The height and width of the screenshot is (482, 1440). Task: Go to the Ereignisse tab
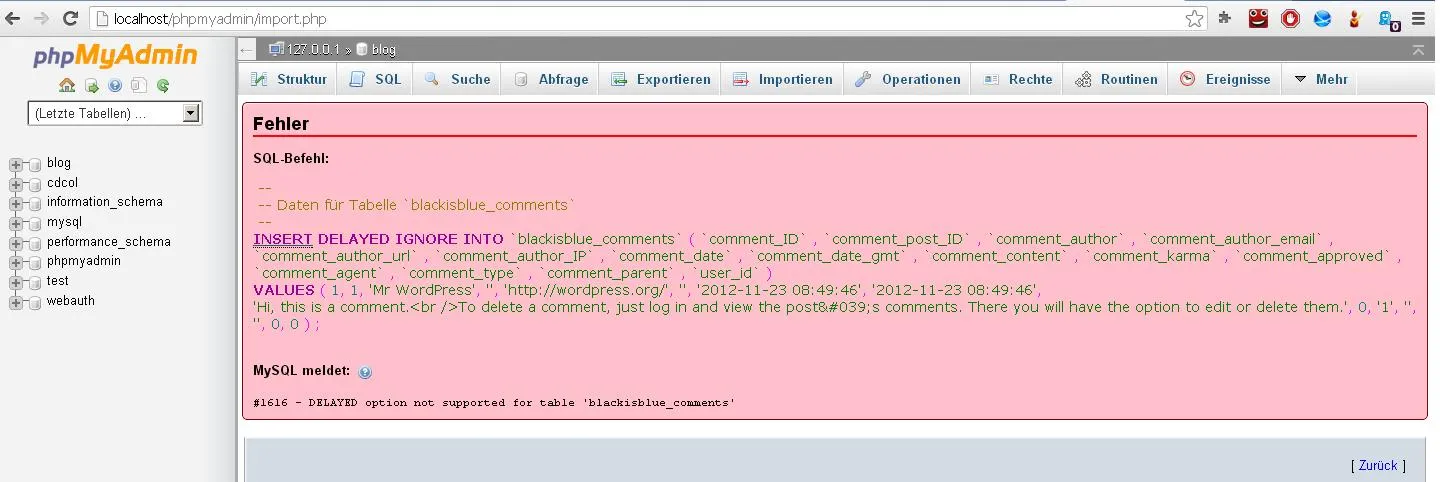[1225, 79]
